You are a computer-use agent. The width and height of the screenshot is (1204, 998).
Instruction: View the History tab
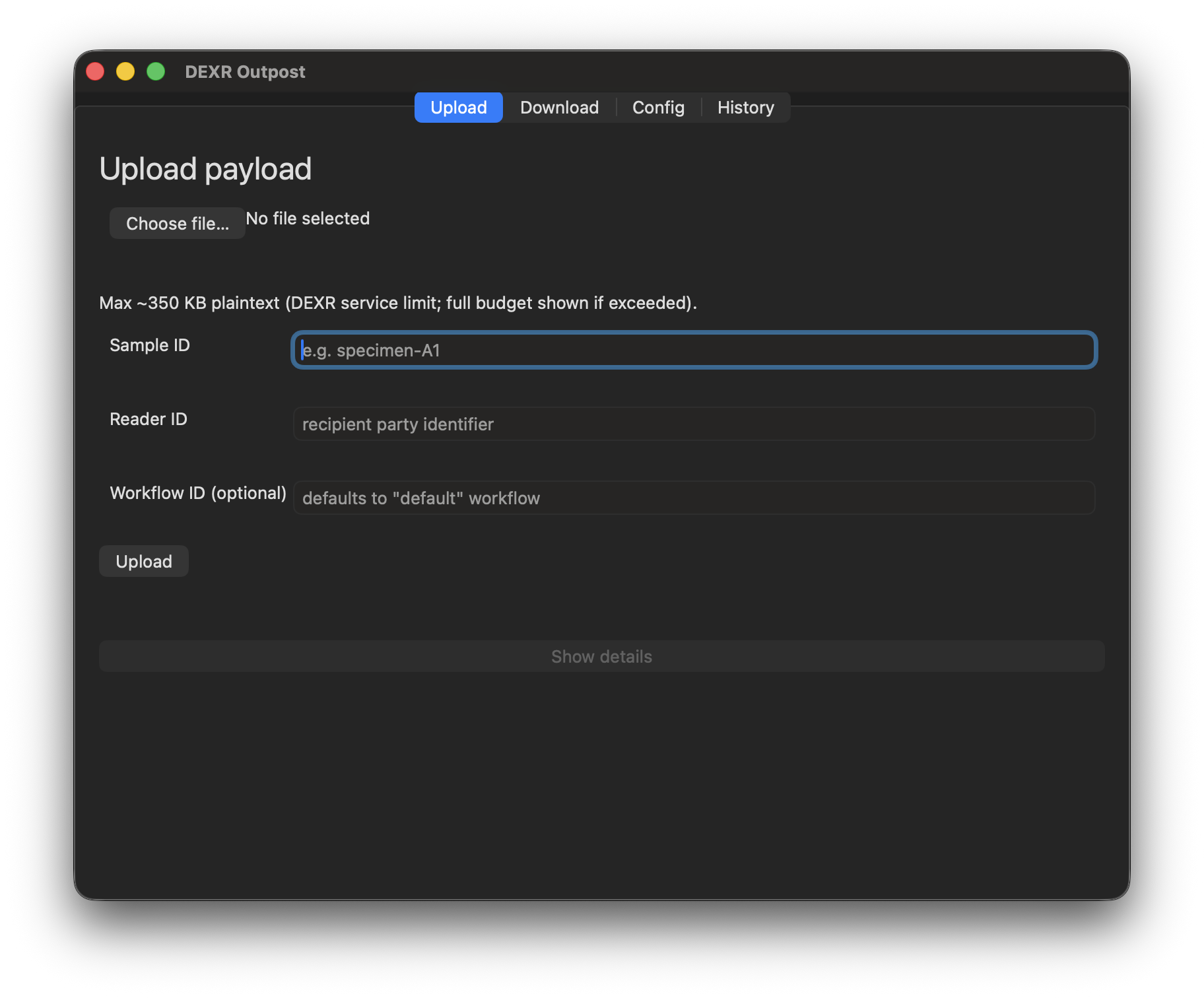[x=746, y=108]
